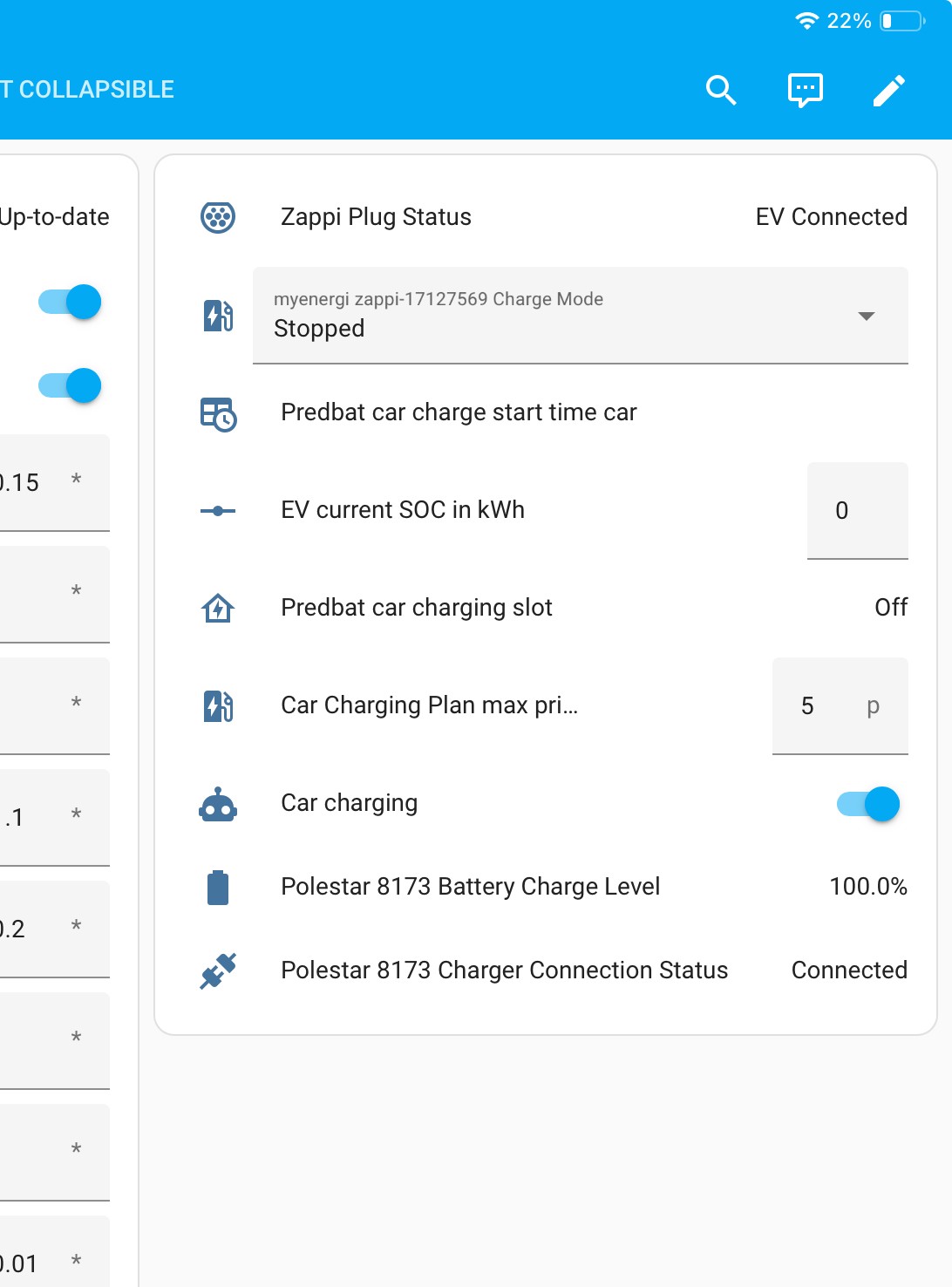Click the Wi-Fi icon in status bar
Viewport: 952px width, 1287px height.
[807, 21]
